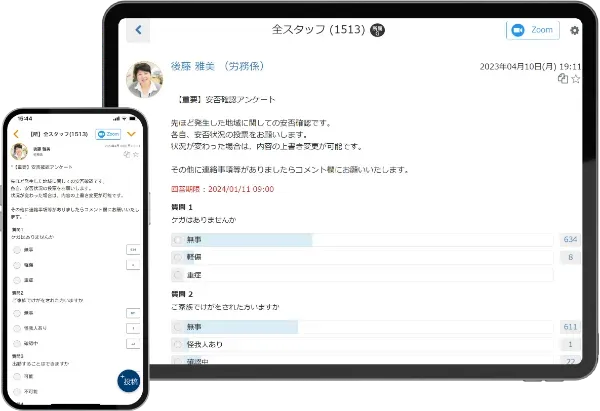The height and width of the screenshot is (411, 600).
Task: Click 【重要】安否確認アンケート heading on tablet
Action: (225, 99)
